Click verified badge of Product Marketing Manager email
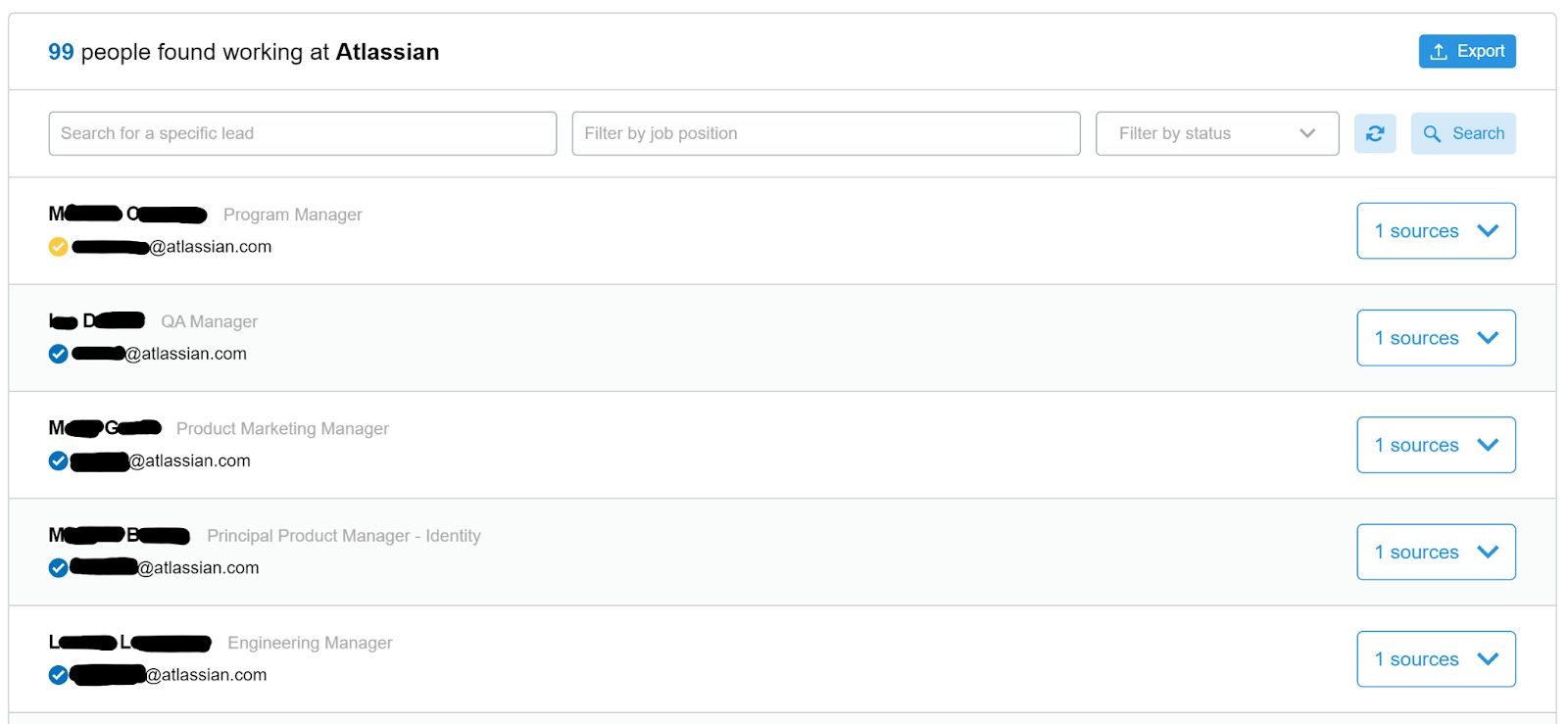This screenshot has height=724, width=1568. click(59, 460)
